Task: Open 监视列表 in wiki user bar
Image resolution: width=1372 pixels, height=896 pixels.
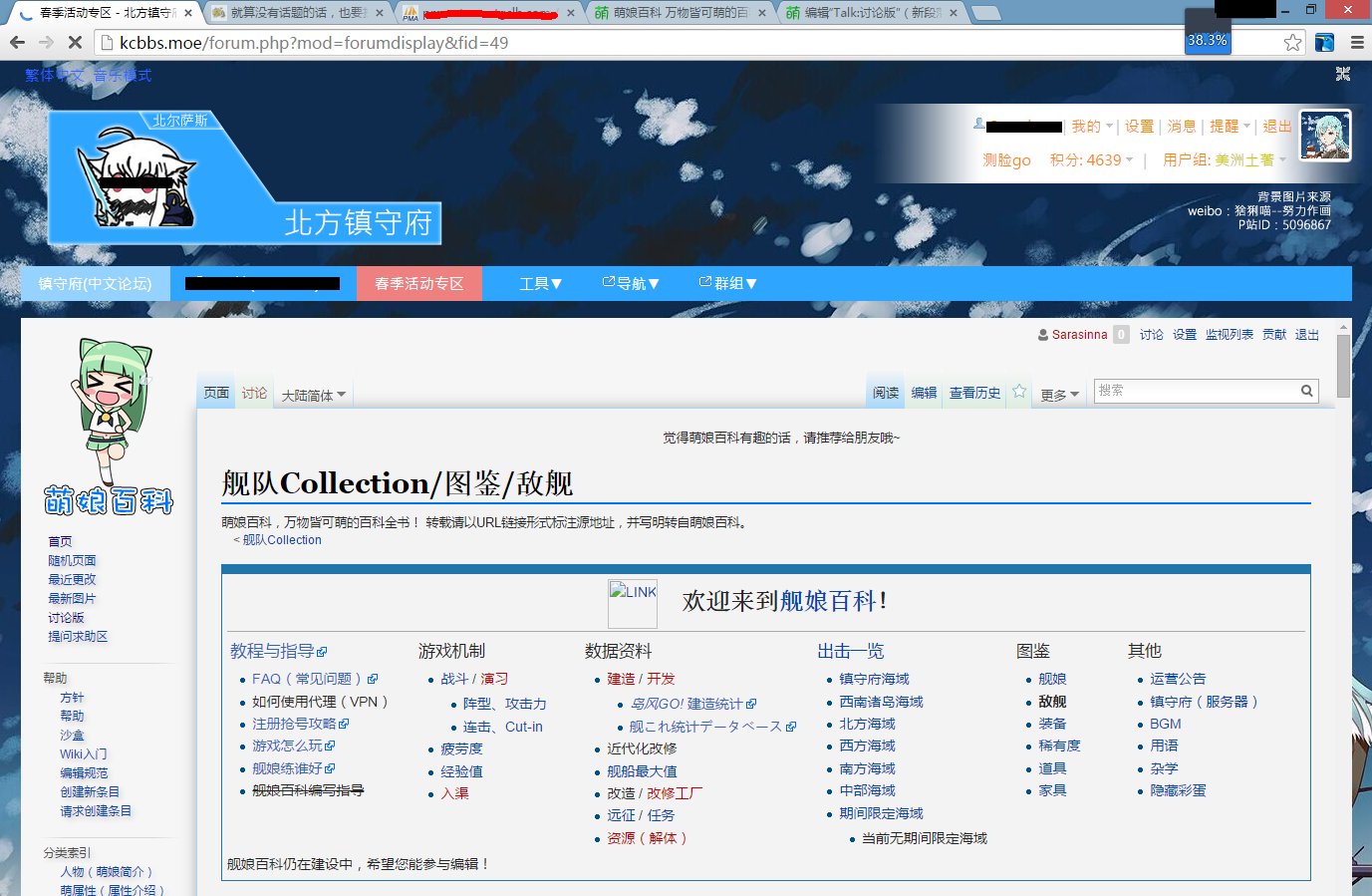Action: point(1229,335)
